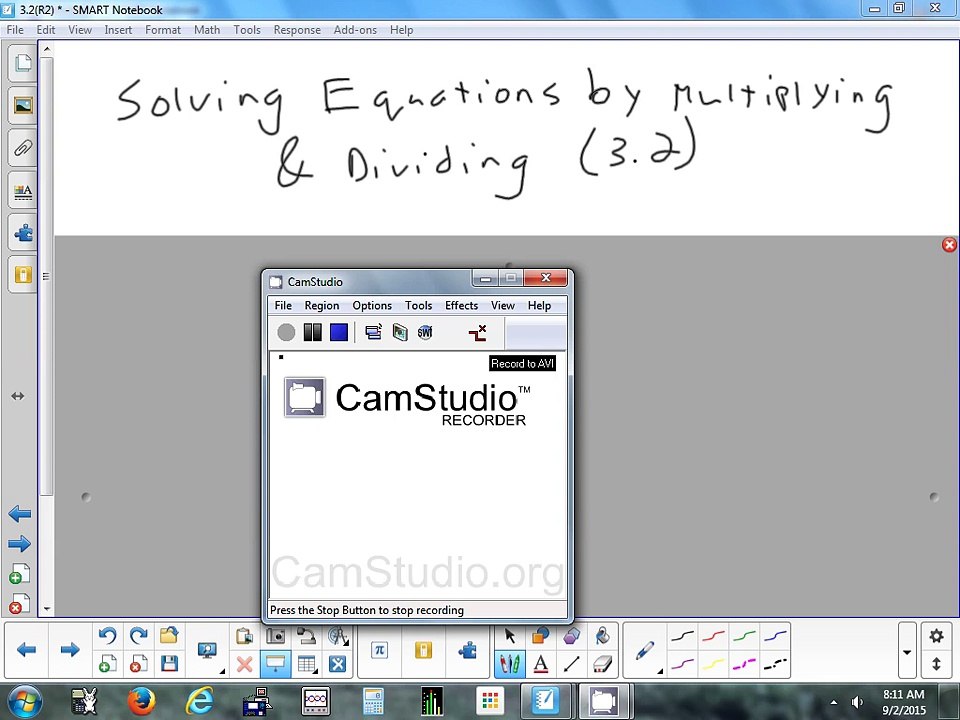Choose the yellow pen line style

713,664
